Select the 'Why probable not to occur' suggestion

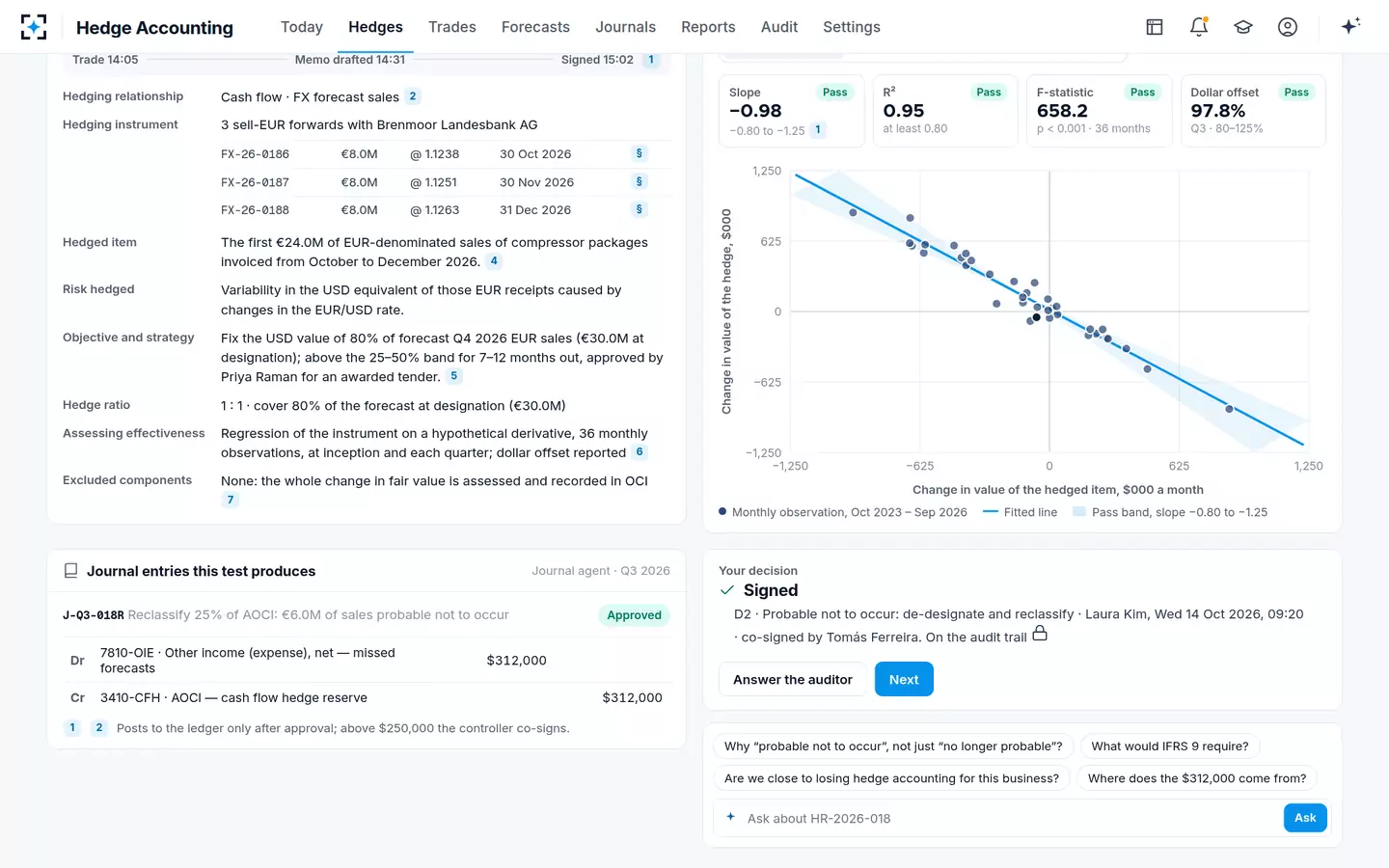(893, 746)
